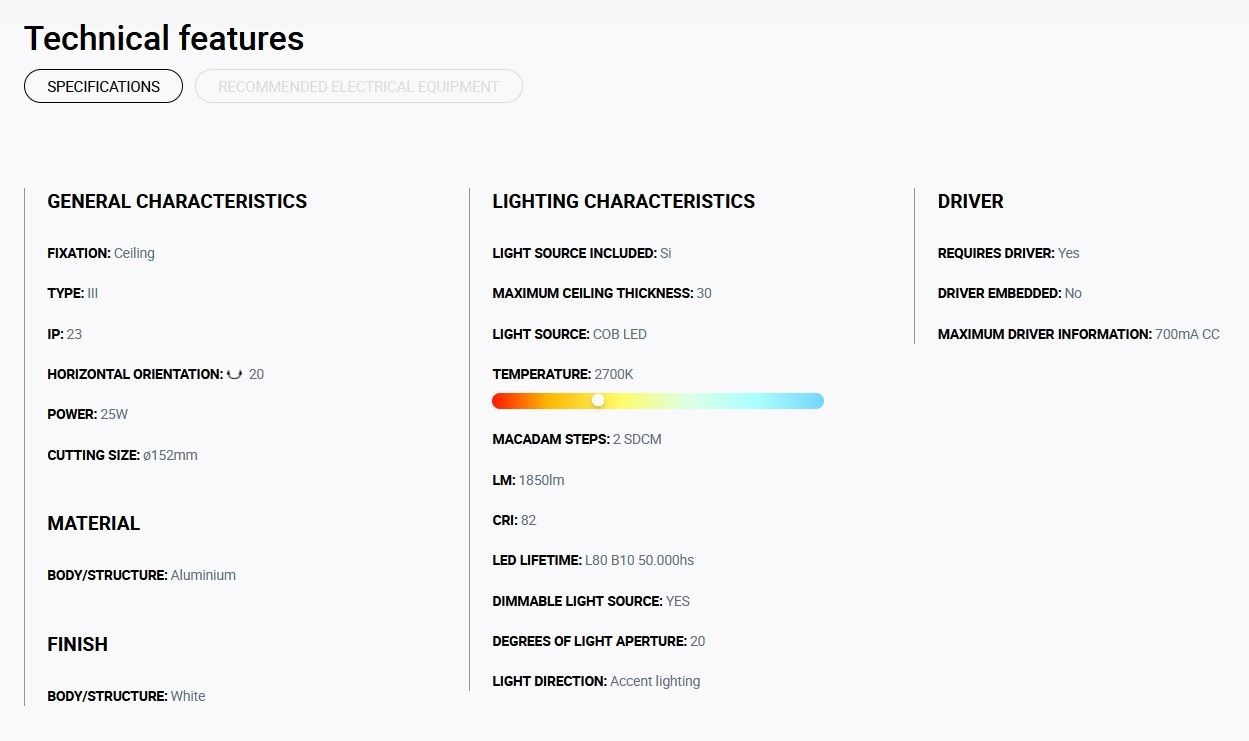The image size is (1249, 741).
Task: Click the General Characteristics heading
Action: click(x=177, y=201)
